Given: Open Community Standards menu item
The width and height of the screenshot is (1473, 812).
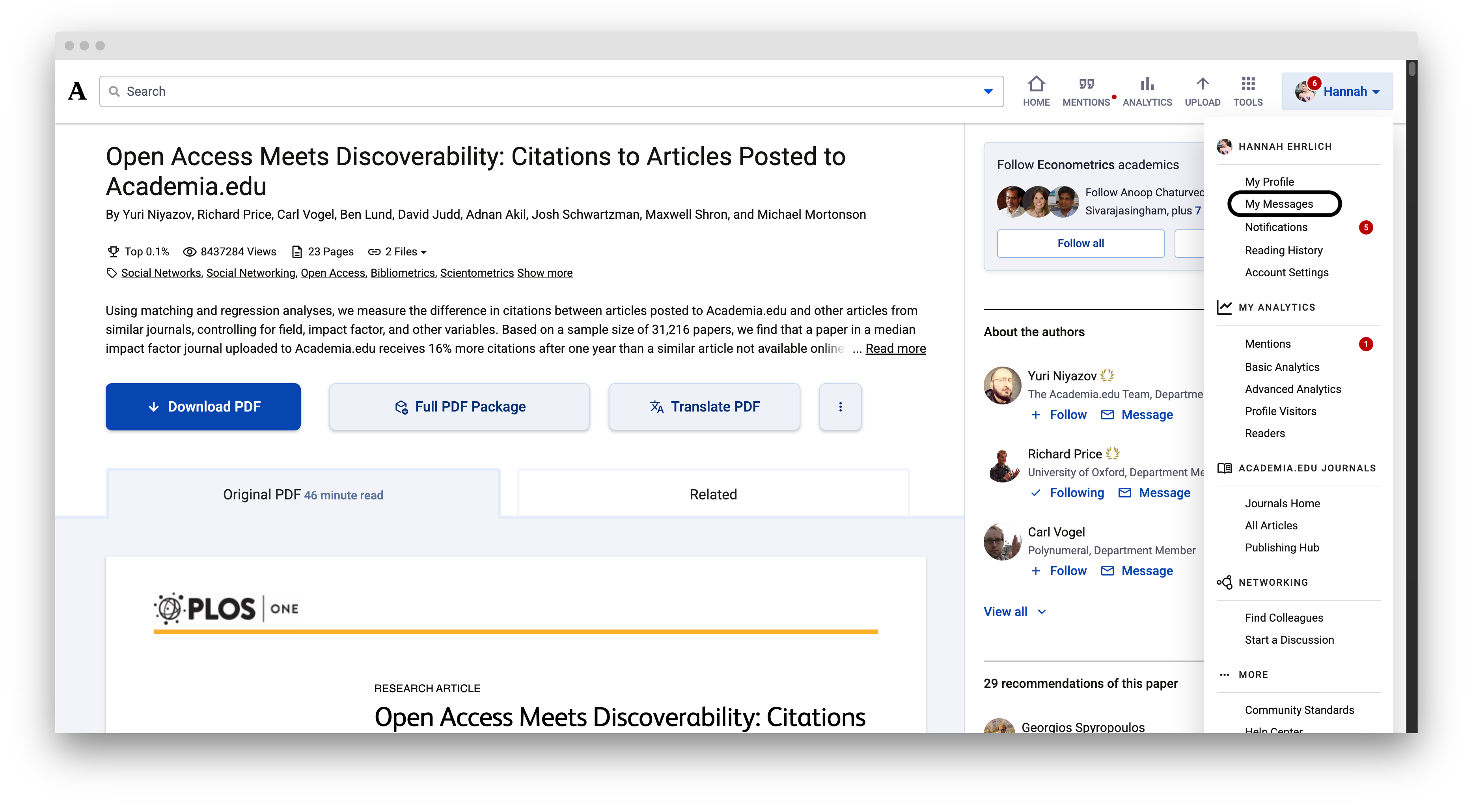Looking at the screenshot, I should 1299,710.
